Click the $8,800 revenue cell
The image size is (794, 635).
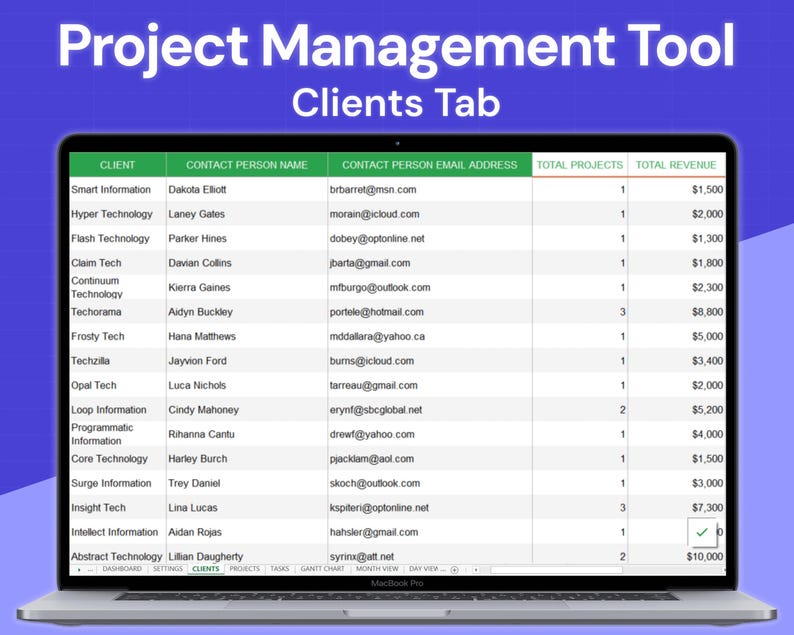(x=677, y=312)
